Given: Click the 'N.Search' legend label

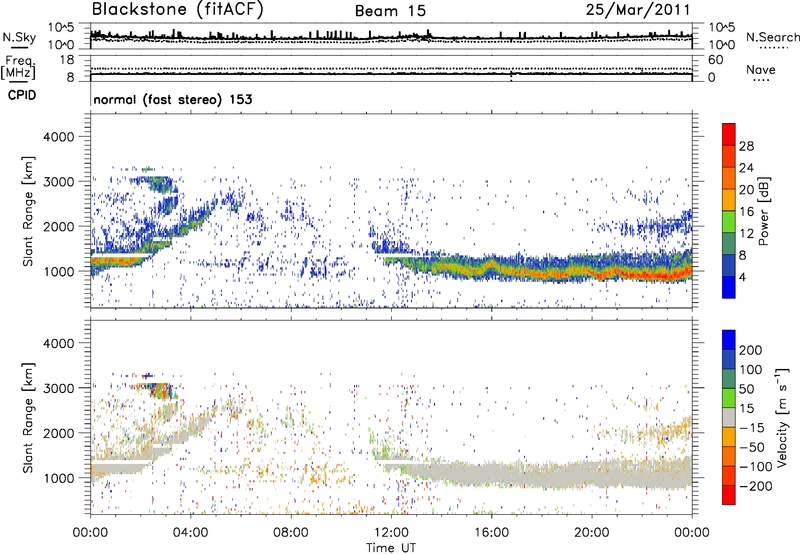Looking at the screenshot, I should pyautogui.click(x=773, y=37).
